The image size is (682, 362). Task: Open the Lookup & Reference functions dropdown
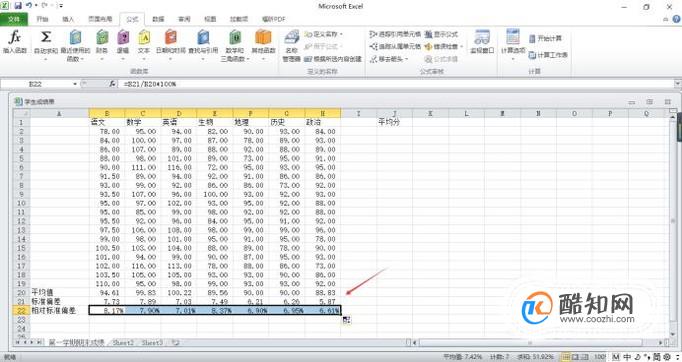[203, 45]
